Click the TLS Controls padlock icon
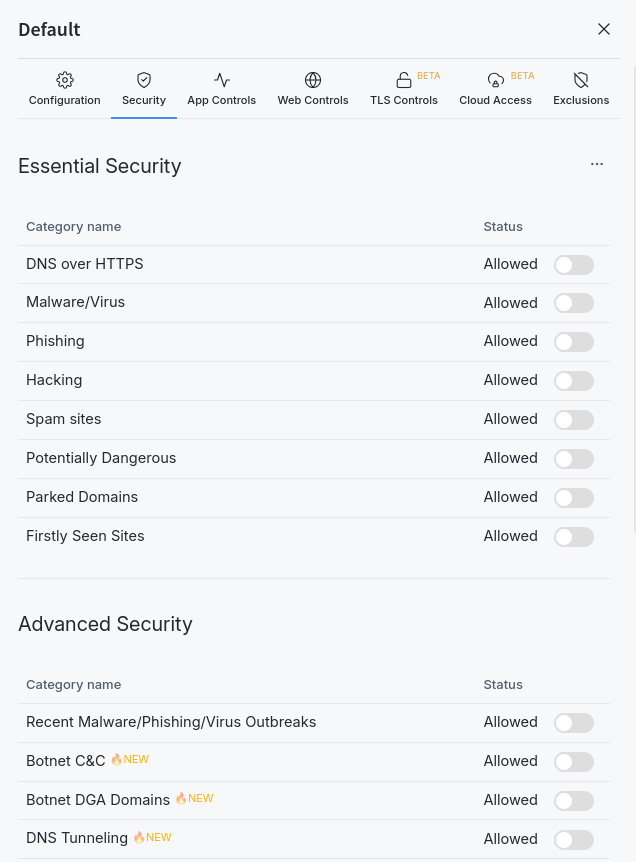The image size is (636, 862). [404, 80]
